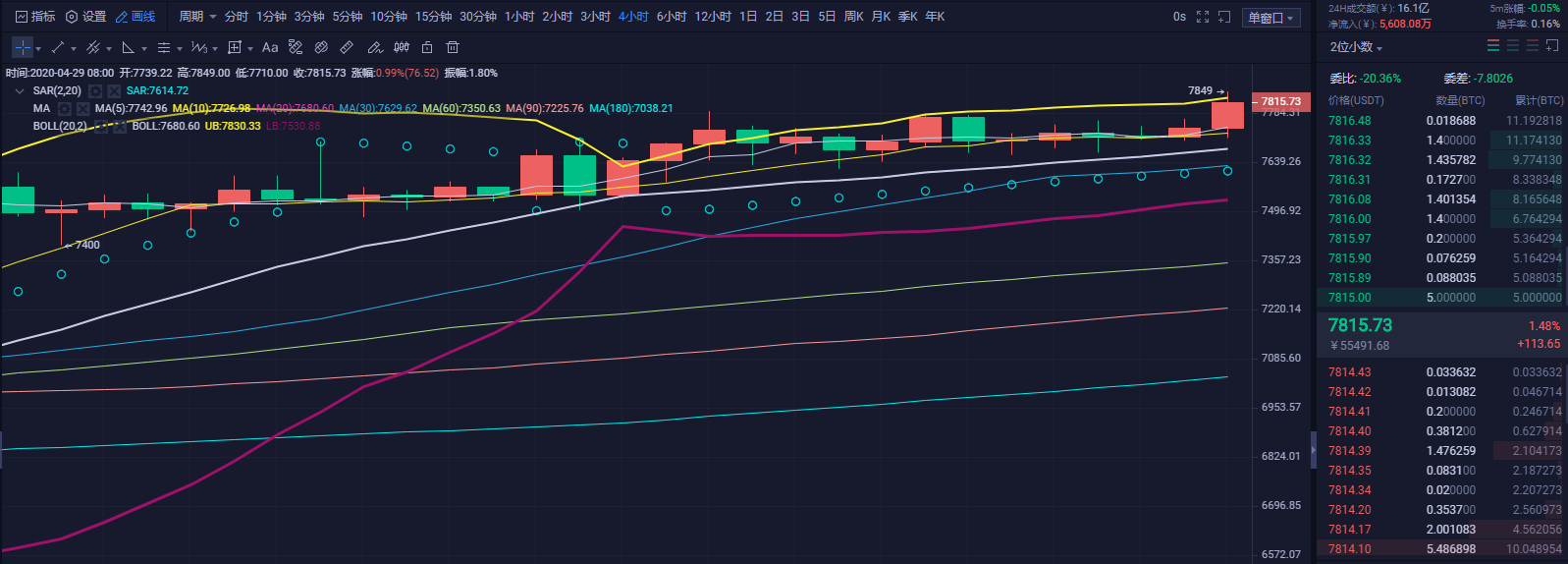Collapse the indicator legend chevron next to SAR

point(19,90)
